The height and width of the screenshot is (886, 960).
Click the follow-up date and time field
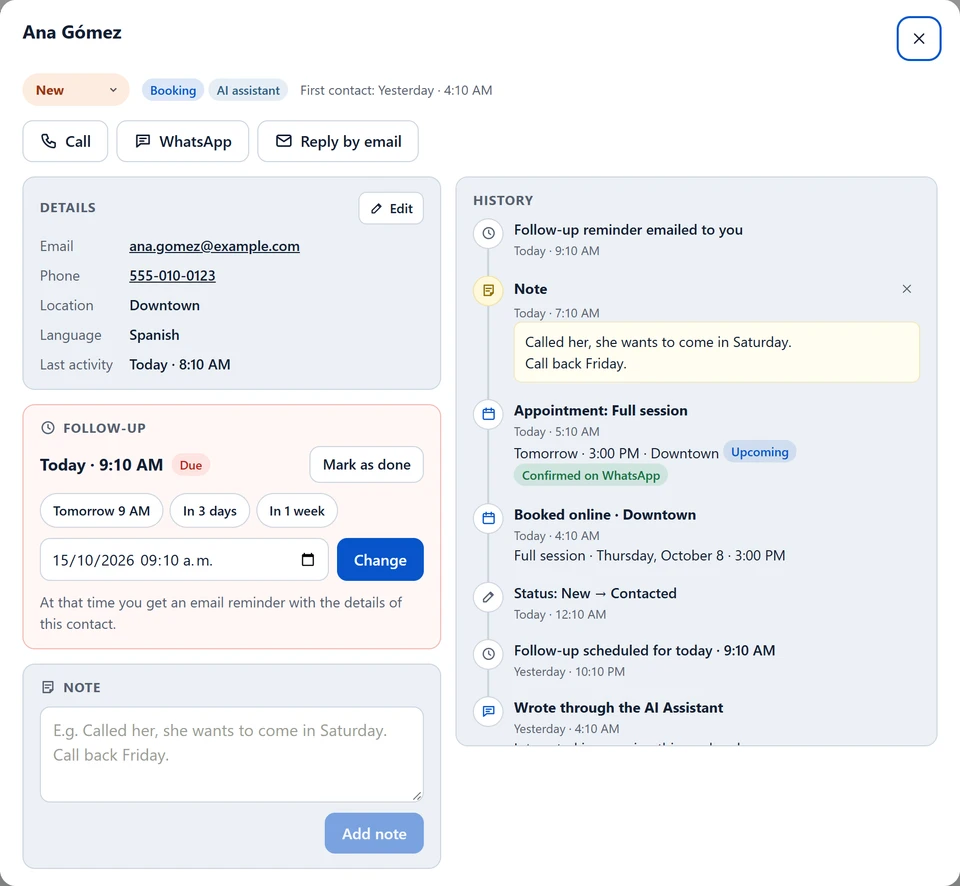pyautogui.click(x=184, y=560)
